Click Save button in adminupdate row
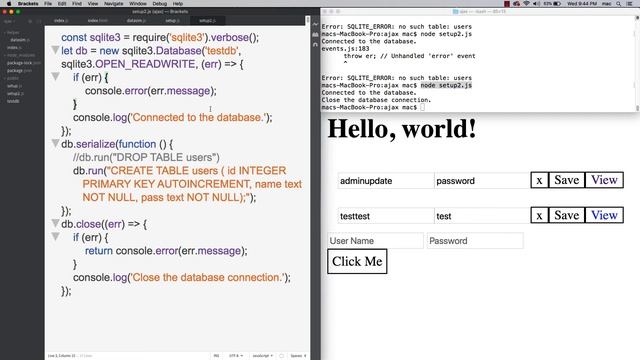 [567, 180]
